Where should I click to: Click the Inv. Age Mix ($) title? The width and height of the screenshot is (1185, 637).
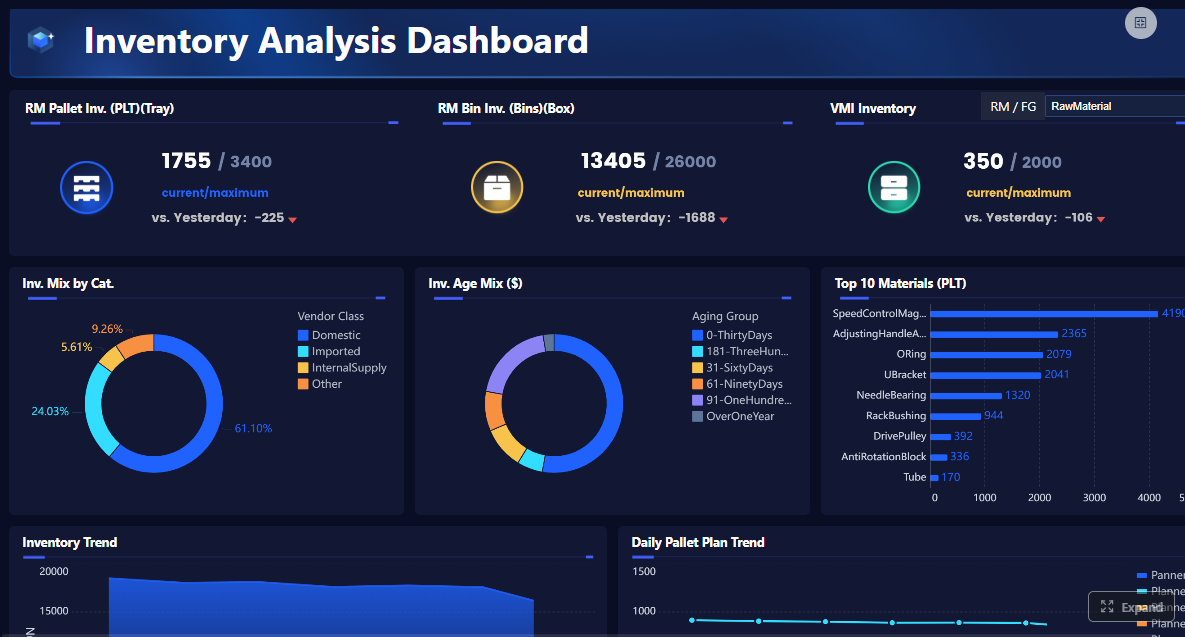[x=475, y=283]
